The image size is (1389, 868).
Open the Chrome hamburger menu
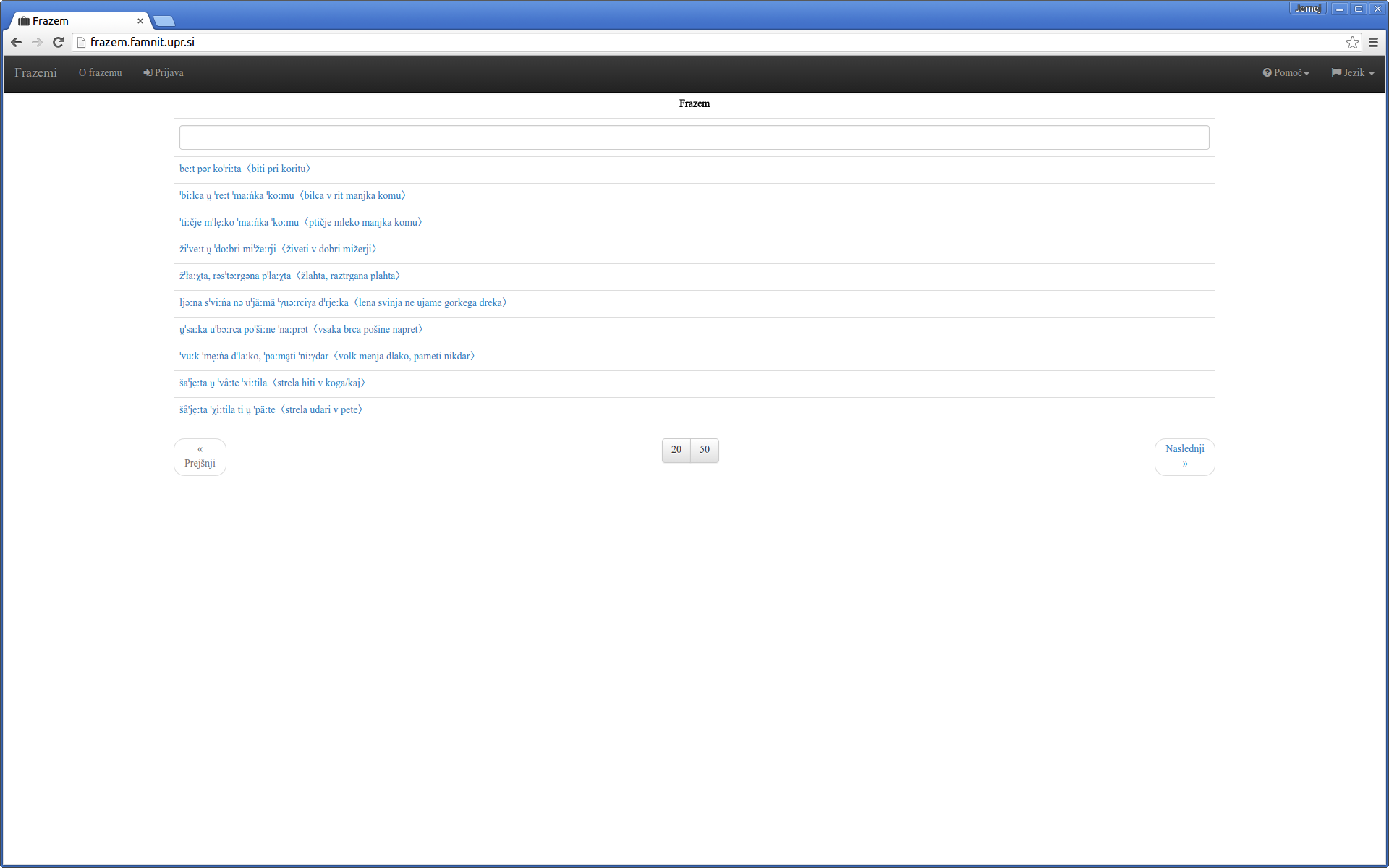point(1373,42)
